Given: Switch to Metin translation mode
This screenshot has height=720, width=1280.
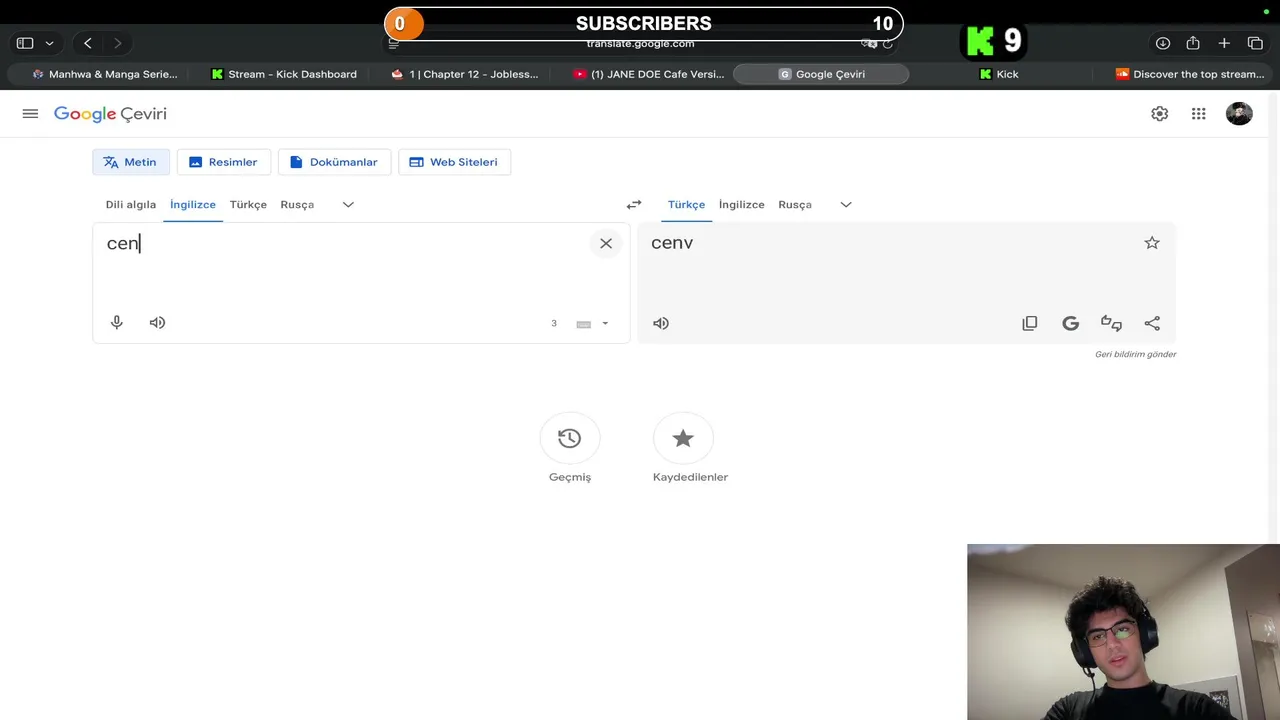Looking at the screenshot, I should [131, 162].
